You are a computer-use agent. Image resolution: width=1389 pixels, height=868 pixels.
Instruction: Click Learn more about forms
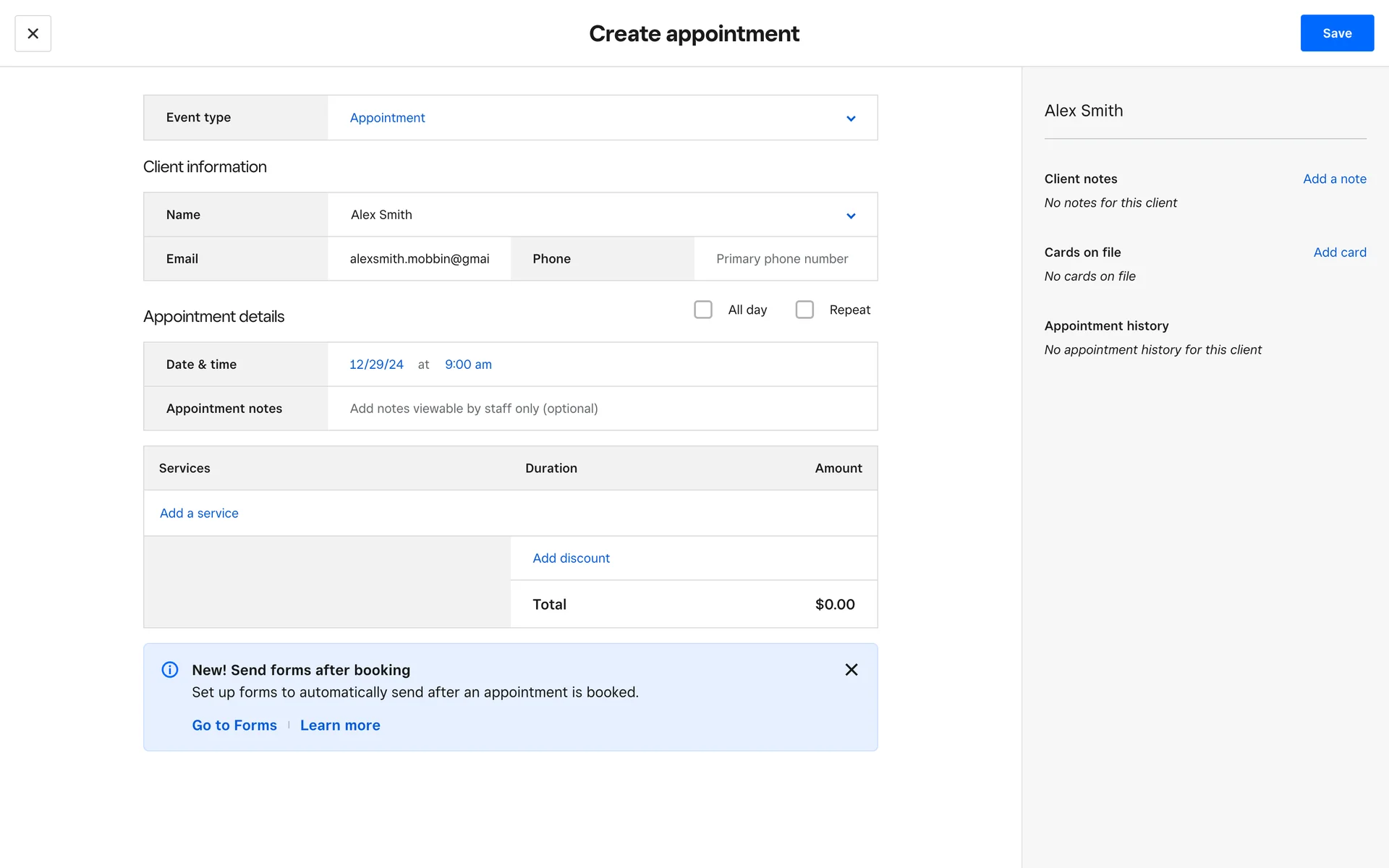(340, 726)
